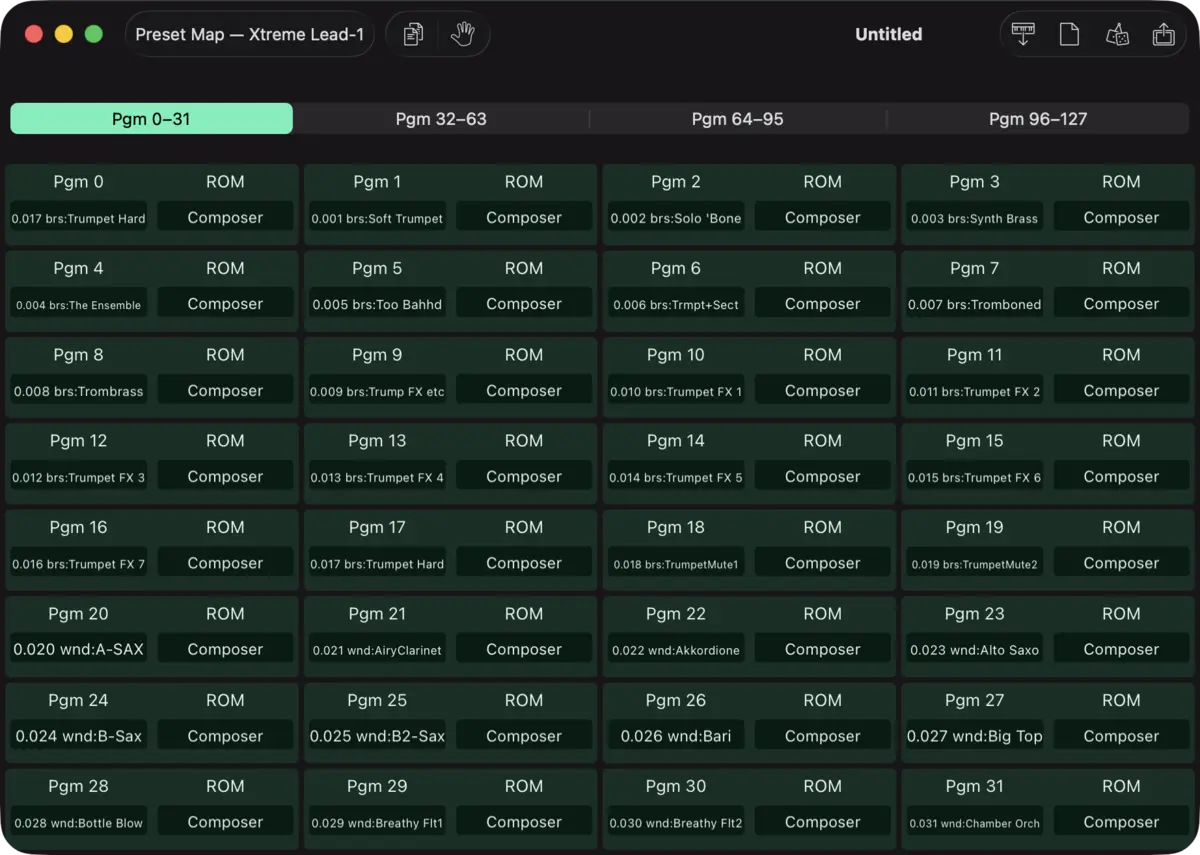
Task: Expand the Composer menu in Pgm 13
Action: pyautogui.click(x=524, y=477)
